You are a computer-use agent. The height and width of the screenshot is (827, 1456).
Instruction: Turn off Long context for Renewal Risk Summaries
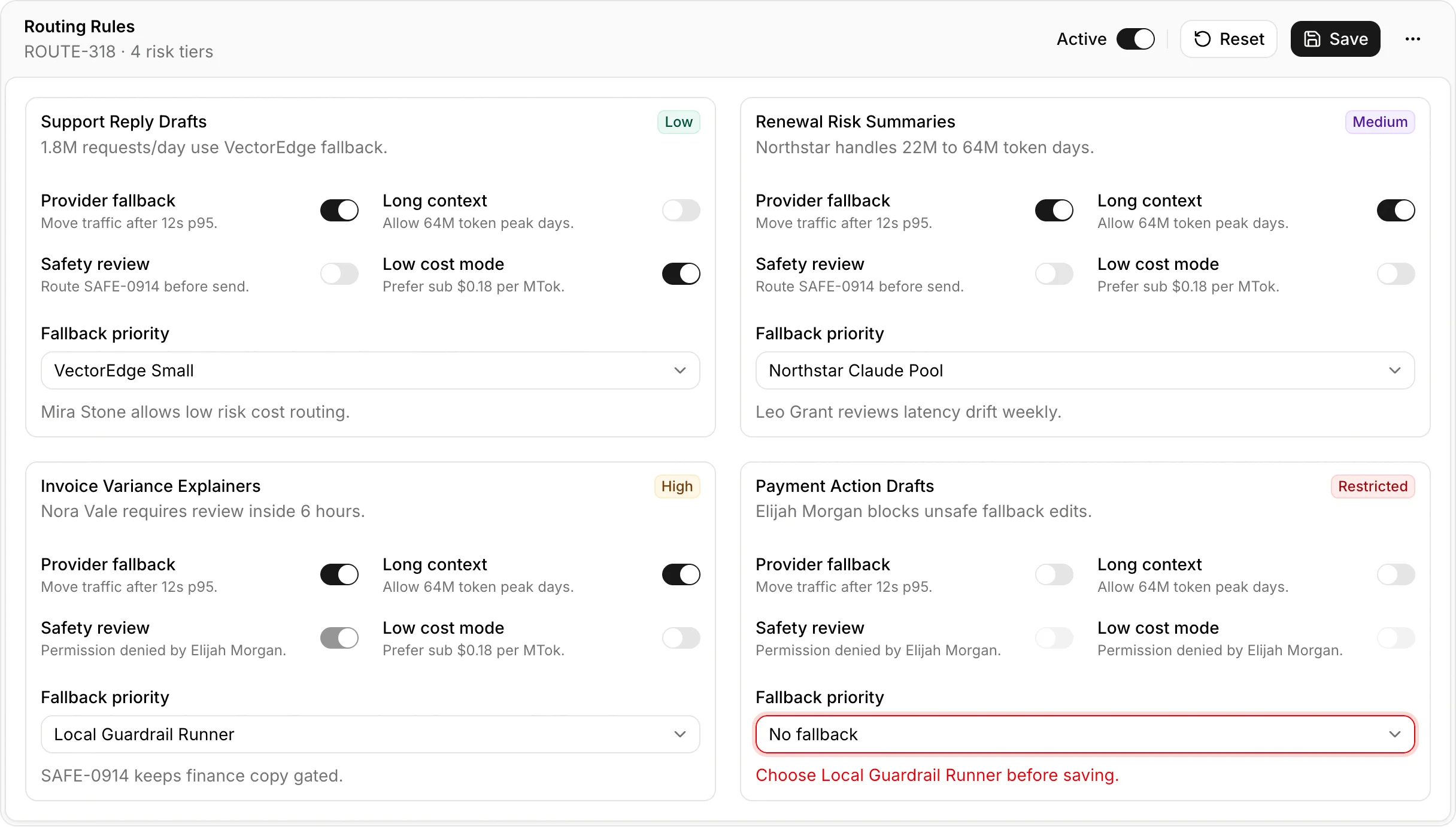[1396, 211]
